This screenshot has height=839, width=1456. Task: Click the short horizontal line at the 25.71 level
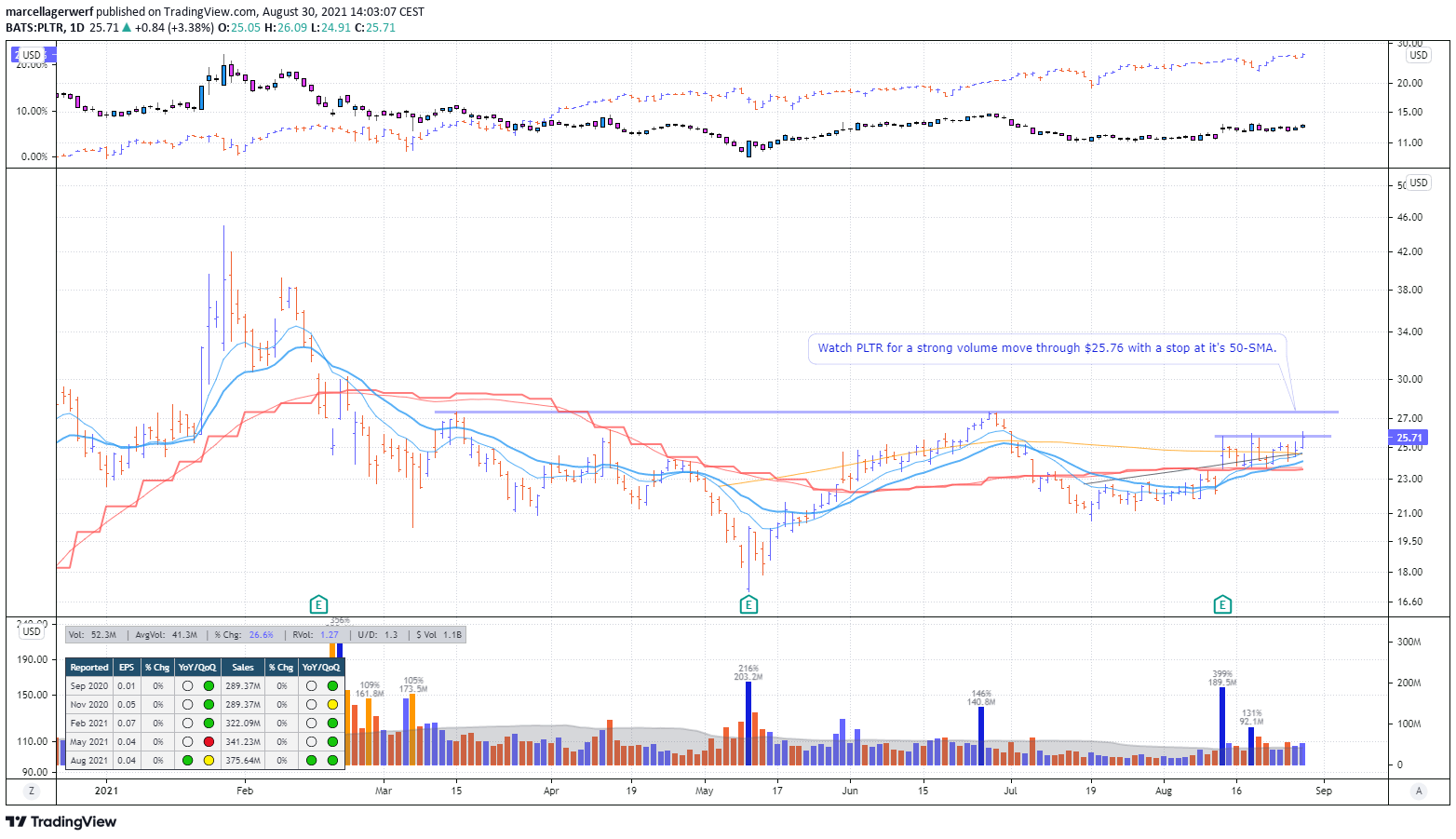click(x=1273, y=436)
